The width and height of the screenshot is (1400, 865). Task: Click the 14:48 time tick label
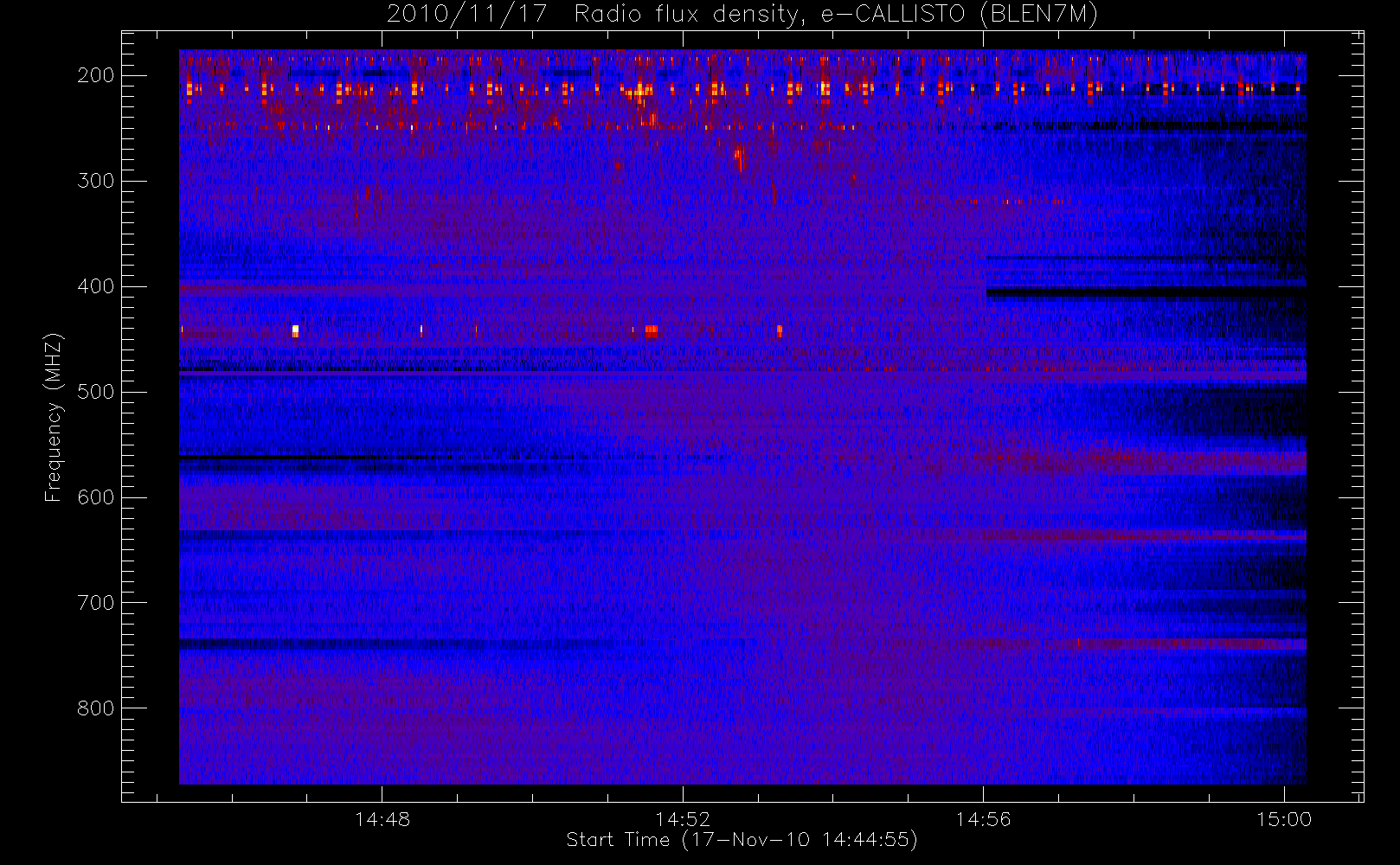pos(382,819)
